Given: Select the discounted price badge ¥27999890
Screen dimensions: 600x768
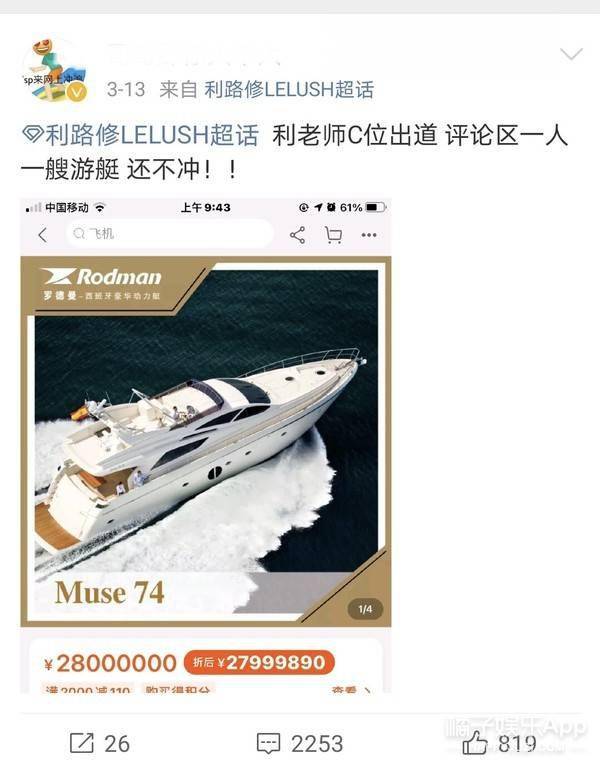Looking at the screenshot, I should (x=259, y=663).
